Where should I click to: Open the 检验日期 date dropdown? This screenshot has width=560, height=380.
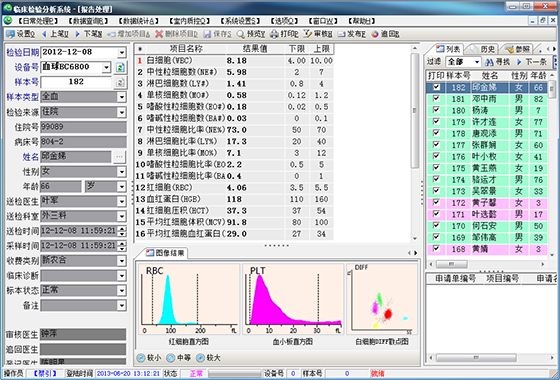(x=122, y=52)
